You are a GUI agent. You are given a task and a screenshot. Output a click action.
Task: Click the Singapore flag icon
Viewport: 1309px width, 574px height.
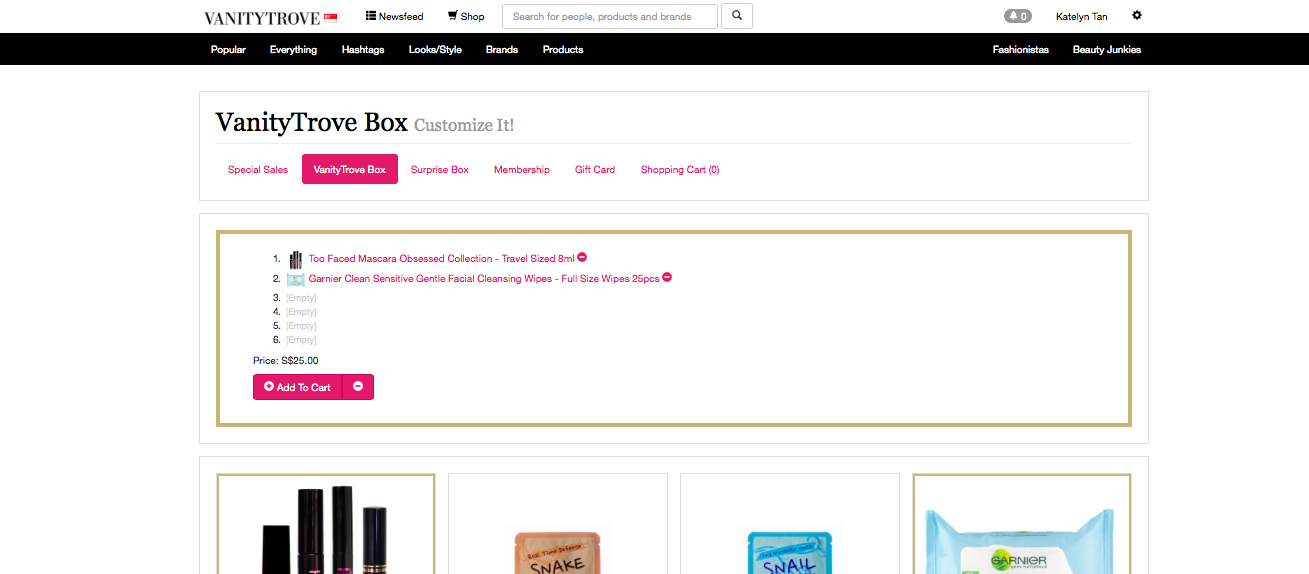(x=330, y=17)
